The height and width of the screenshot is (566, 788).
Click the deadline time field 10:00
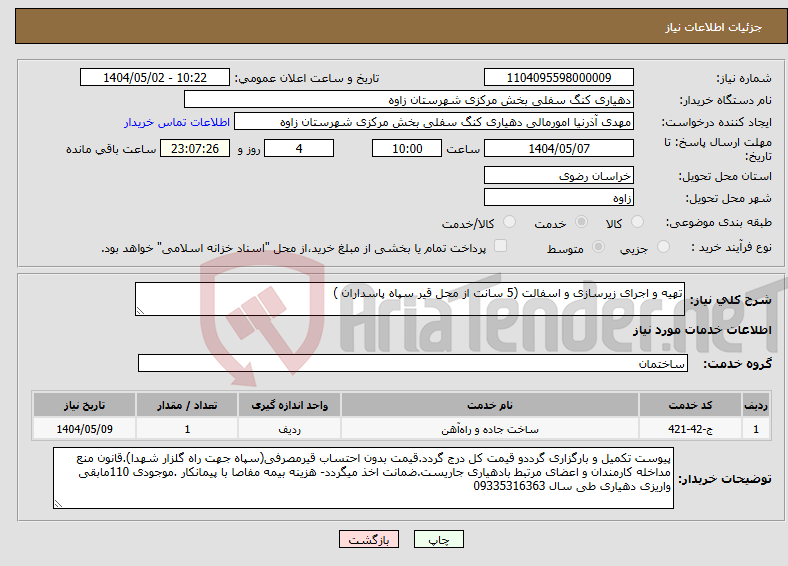pyautogui.click(x=407, y=148)
